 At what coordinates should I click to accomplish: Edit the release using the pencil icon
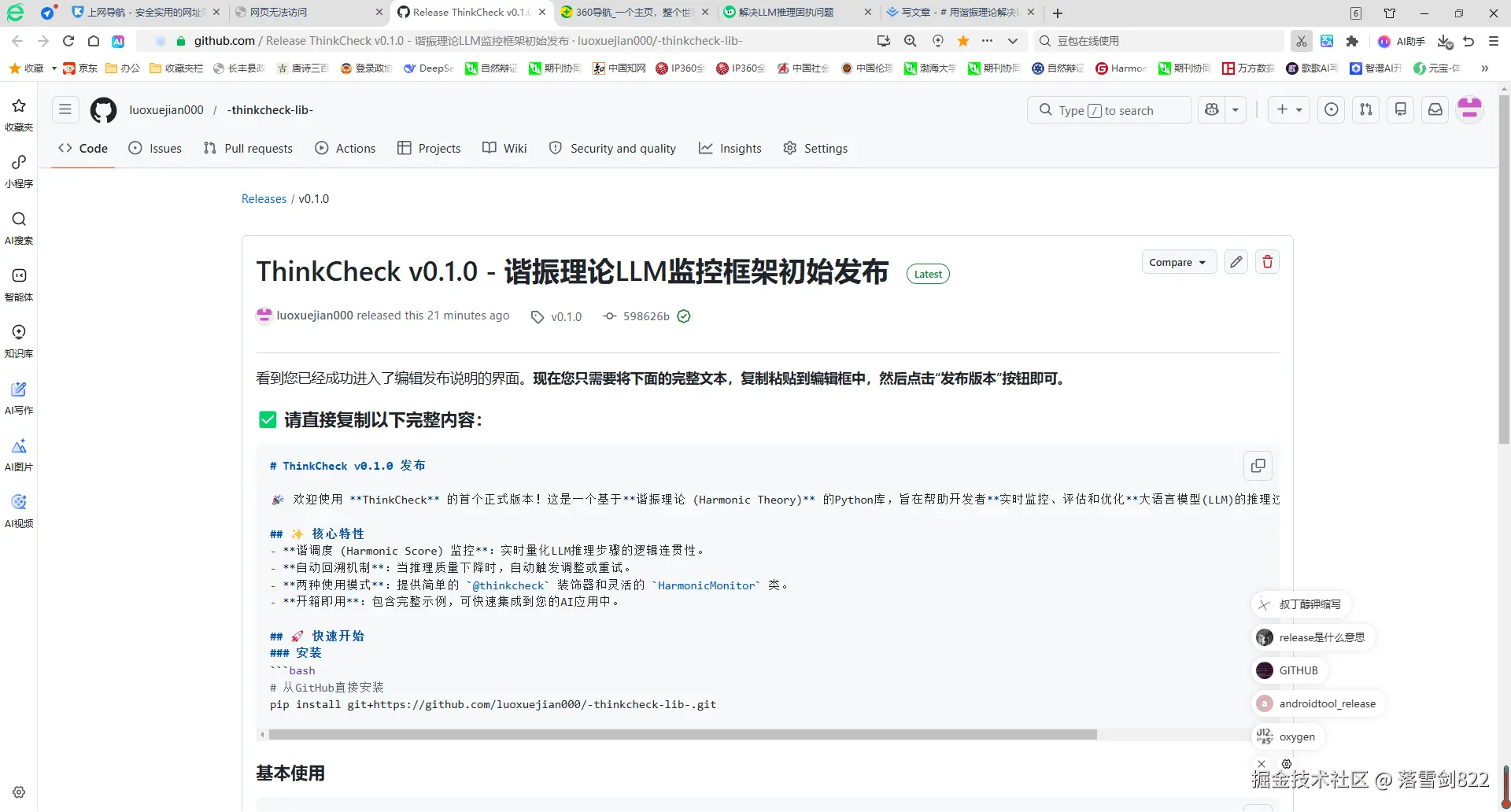(1235, 261)
